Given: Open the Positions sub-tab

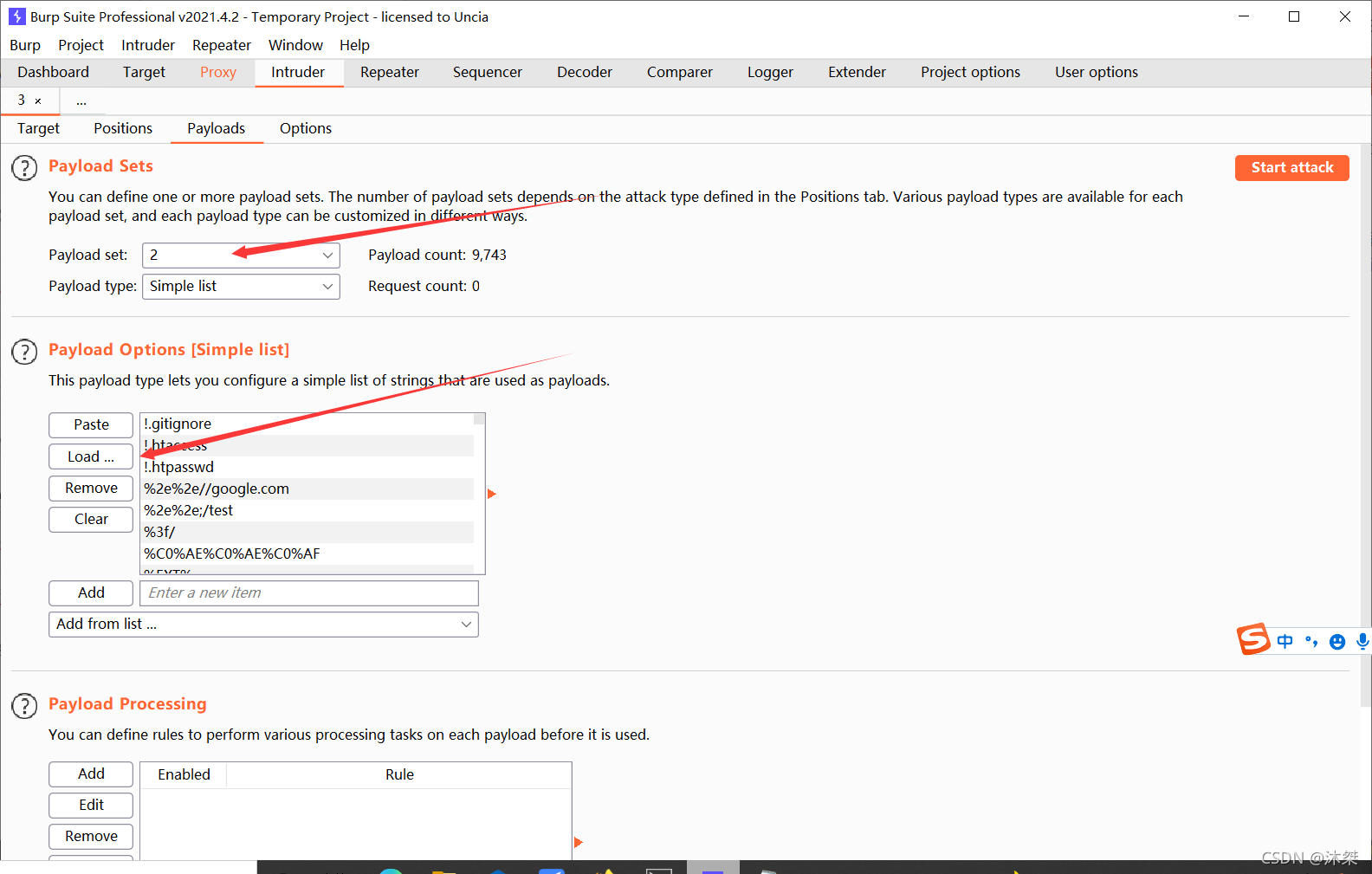Looking at the screenshot, I should click(x=123, y=129).
